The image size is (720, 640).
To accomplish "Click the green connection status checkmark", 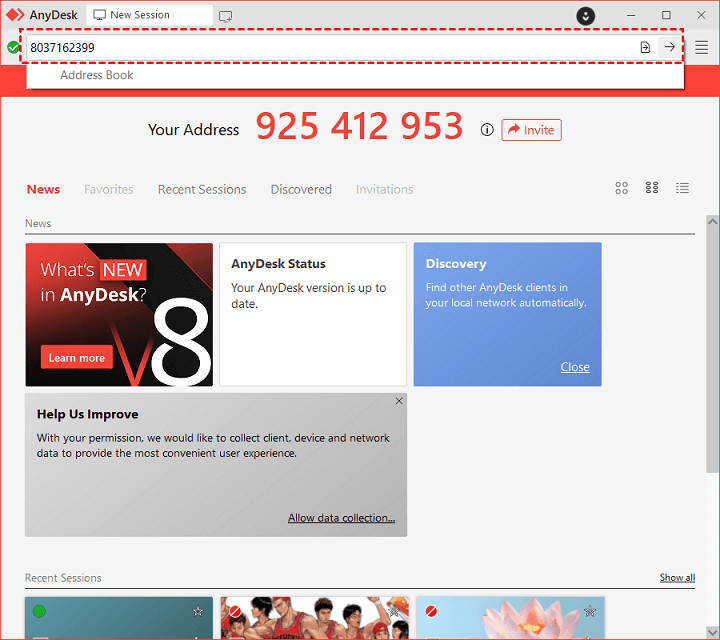I will pyautogui.click(x=13, y=47).
